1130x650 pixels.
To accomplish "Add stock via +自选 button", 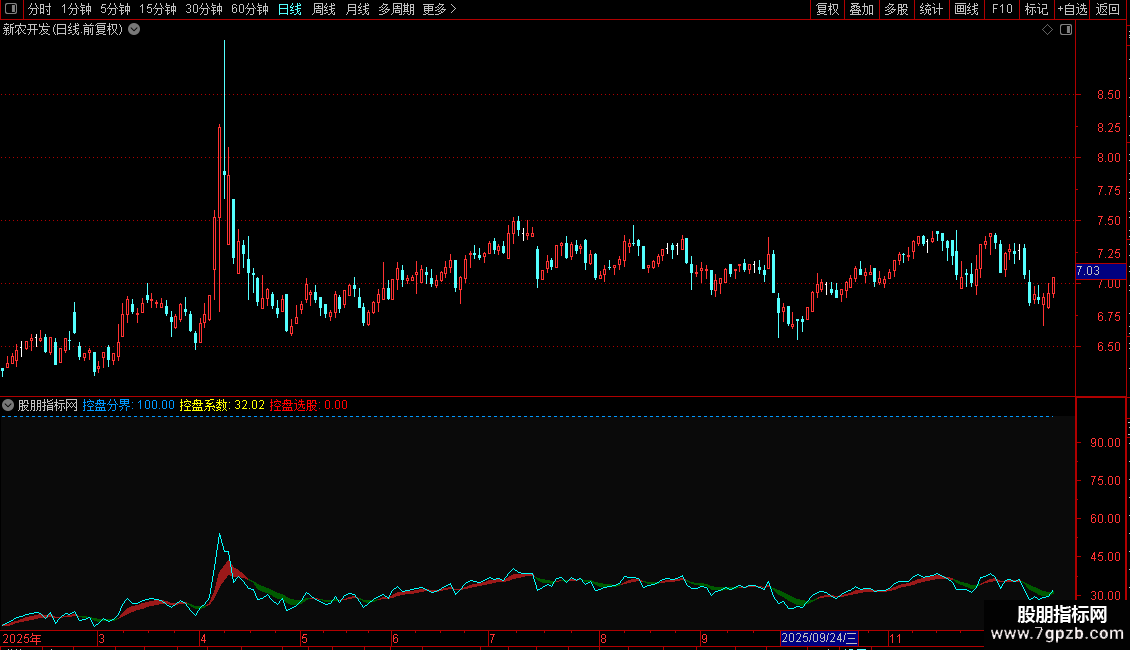I will point(1072,9).
